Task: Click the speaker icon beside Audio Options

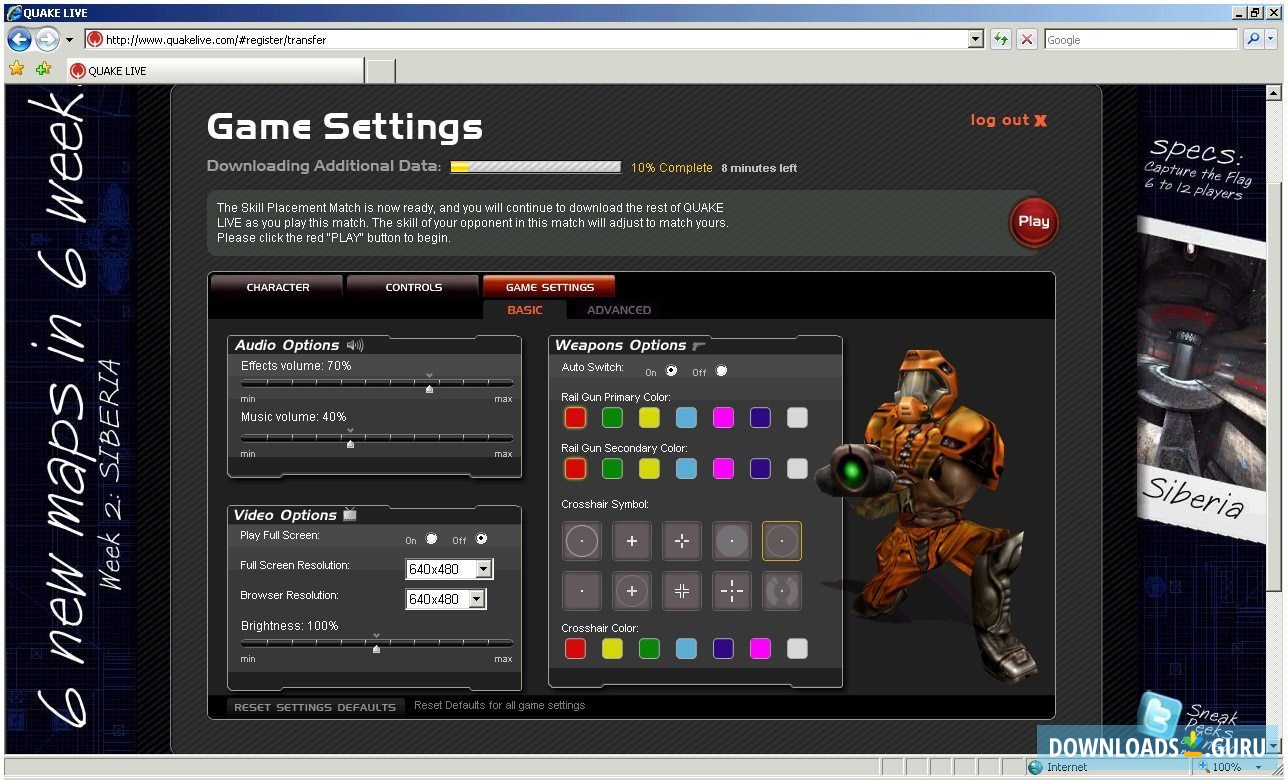Action: tap(355, 345)
